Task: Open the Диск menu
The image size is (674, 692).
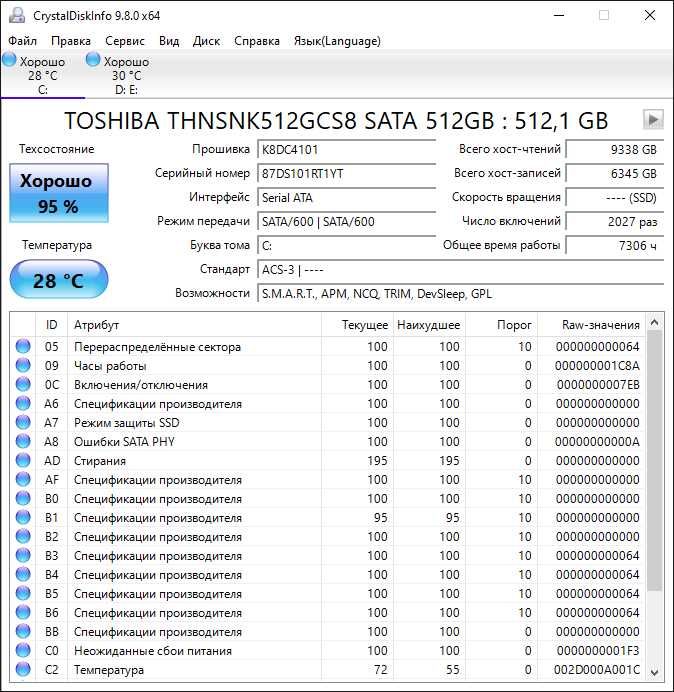Action: [206, 41]
